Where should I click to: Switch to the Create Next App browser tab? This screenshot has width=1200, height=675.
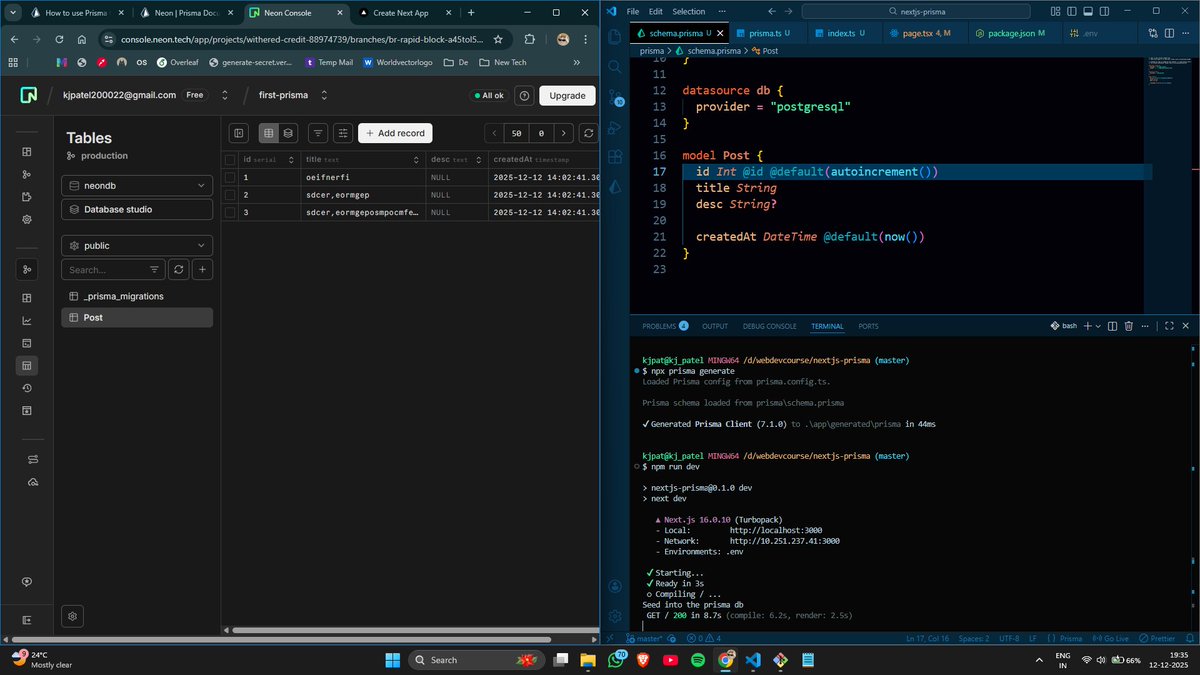406,13
